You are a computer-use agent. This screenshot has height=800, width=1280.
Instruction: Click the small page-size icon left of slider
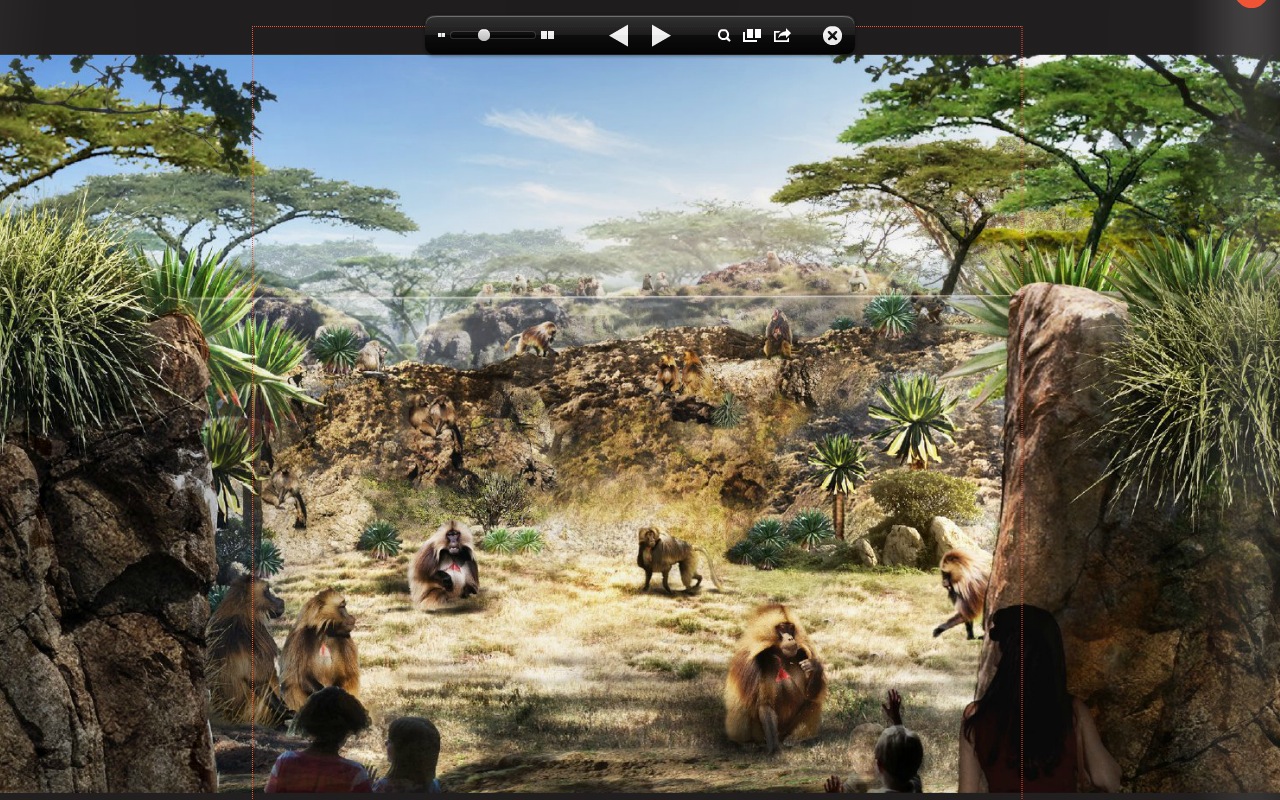(441, 35)
